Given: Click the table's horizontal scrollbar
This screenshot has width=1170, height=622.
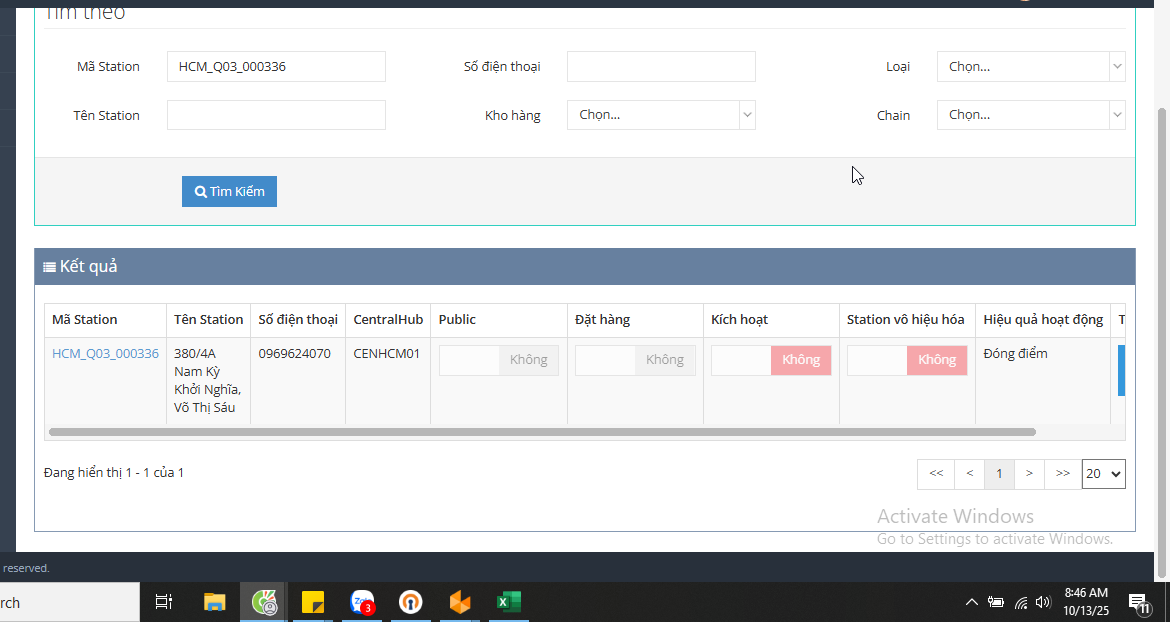Looking at the screenshot, I should point(542,432).
